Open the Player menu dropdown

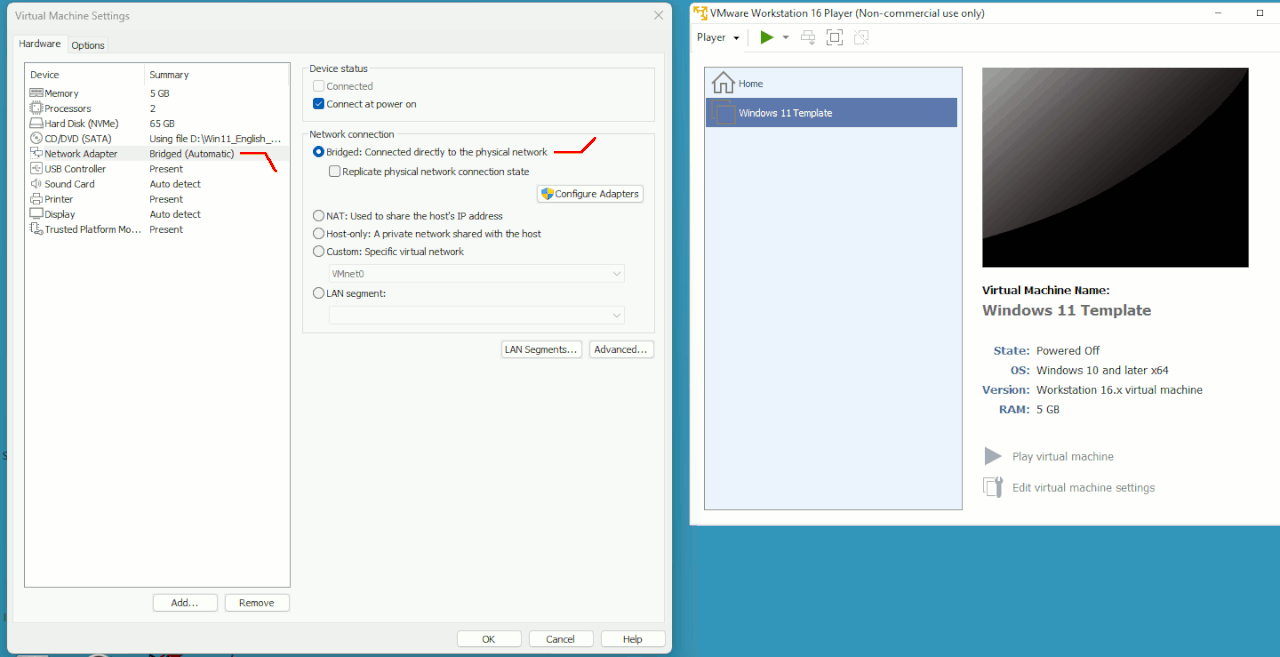718,37
